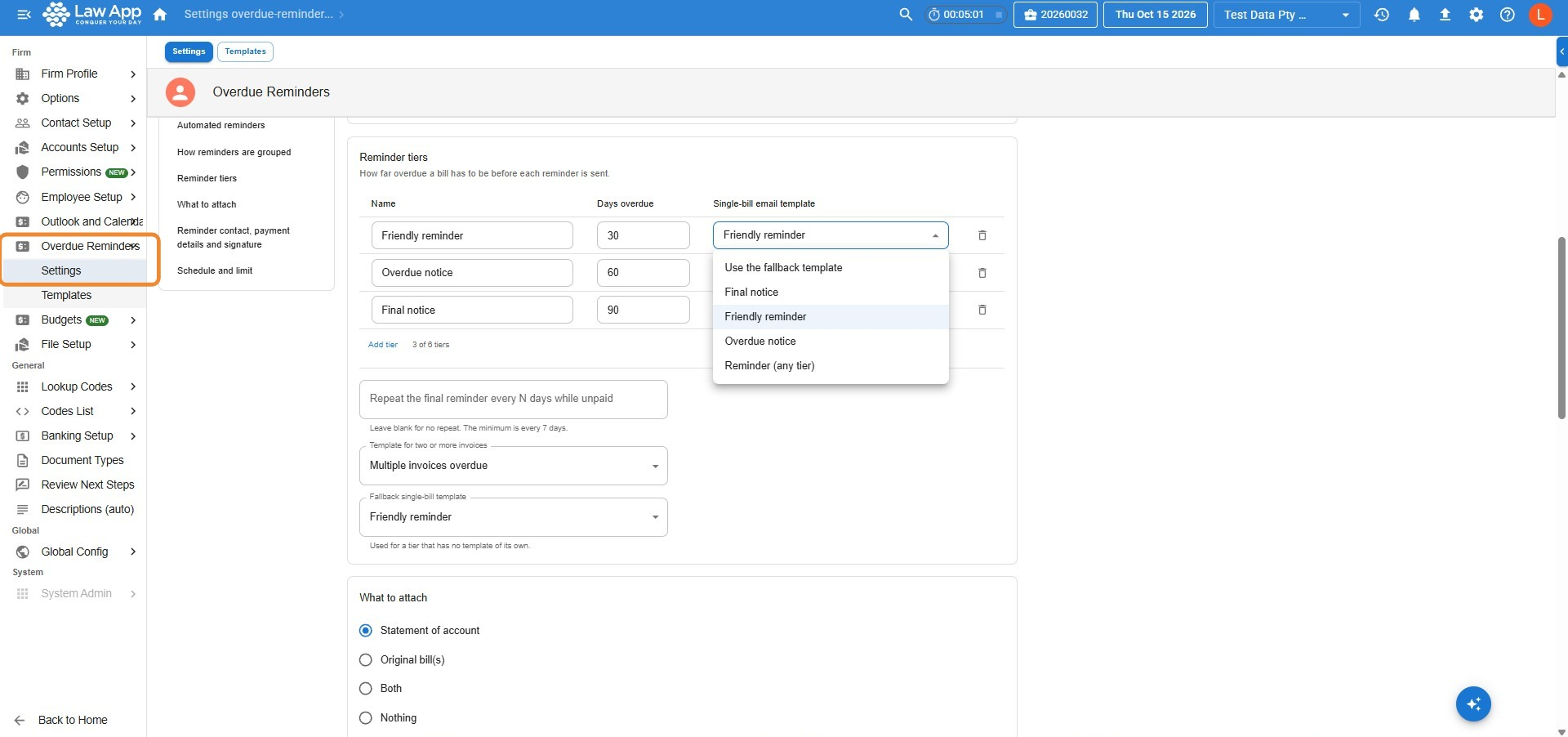Open the AI assistant sparkle button
The width and height of the screenshot is (1568, 737).
(1473, 704)
